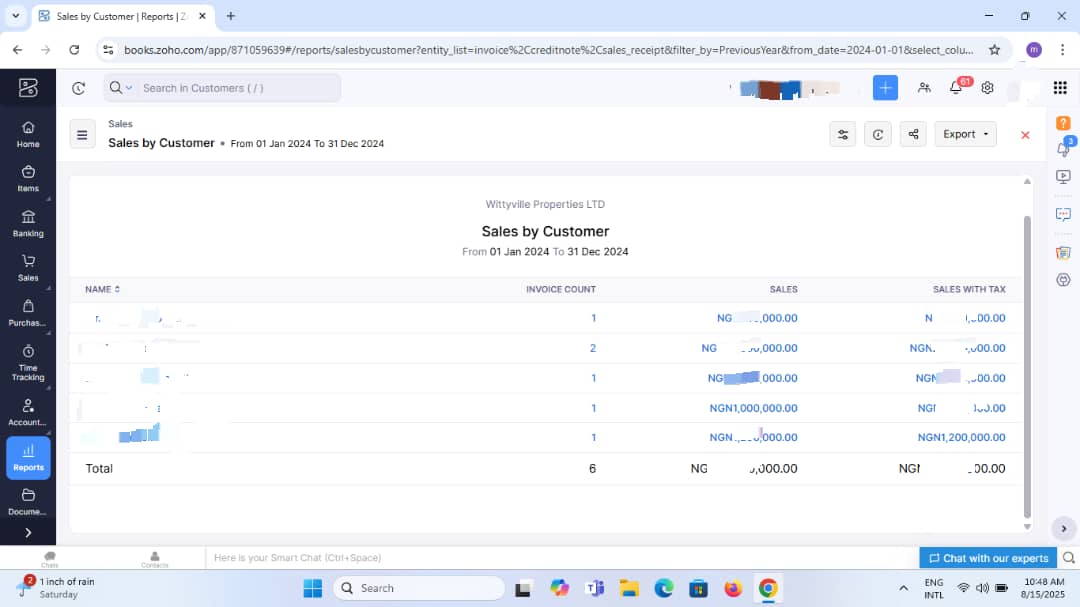Close the Sales by Customer report
Screen dimensions: 1080x607
click(1025, 135)
